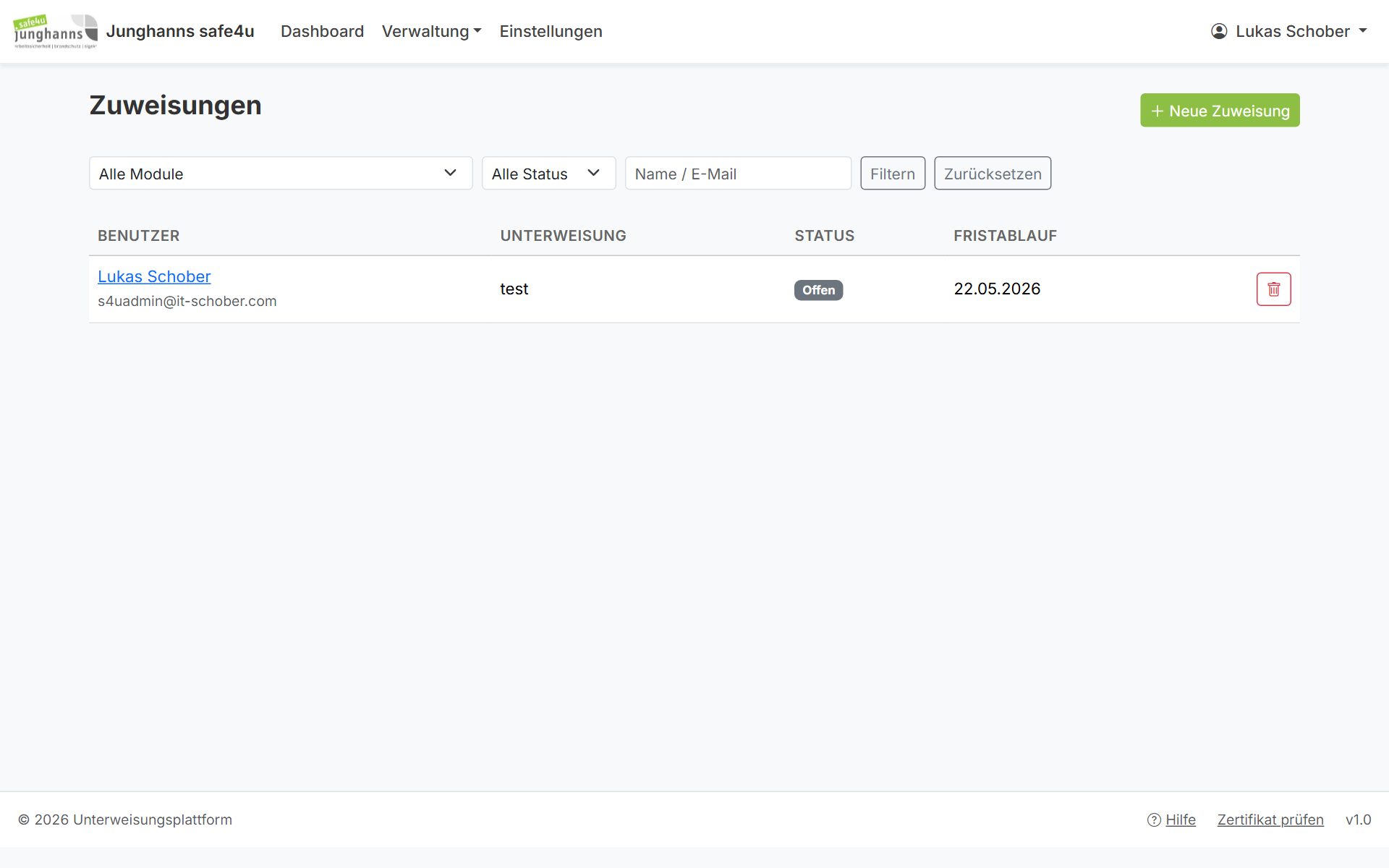
Task: Click the © 2026 Unterweisungsplattform footer text
Action: pyautogui.click(x=125, y=820)
